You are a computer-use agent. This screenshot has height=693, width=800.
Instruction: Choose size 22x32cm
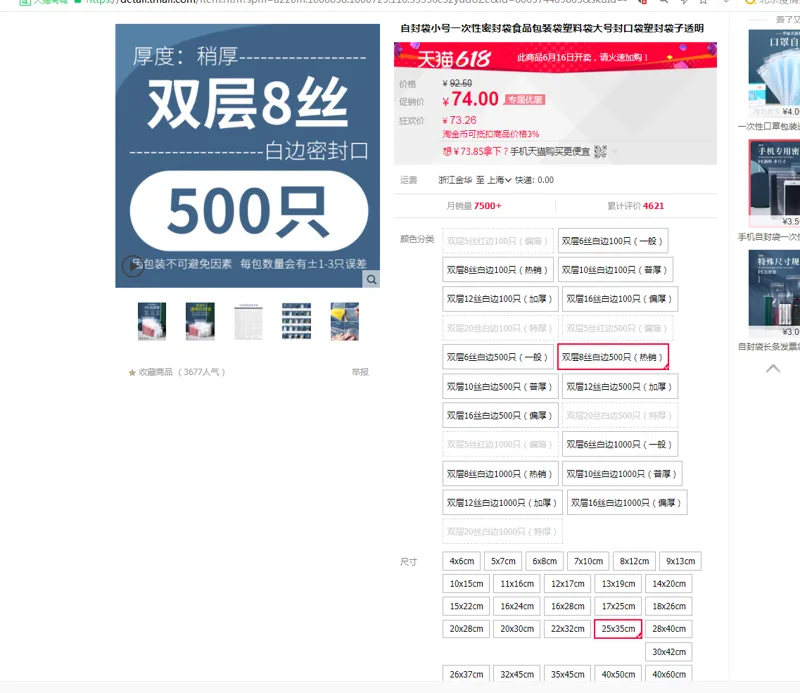tap(567, 629)
